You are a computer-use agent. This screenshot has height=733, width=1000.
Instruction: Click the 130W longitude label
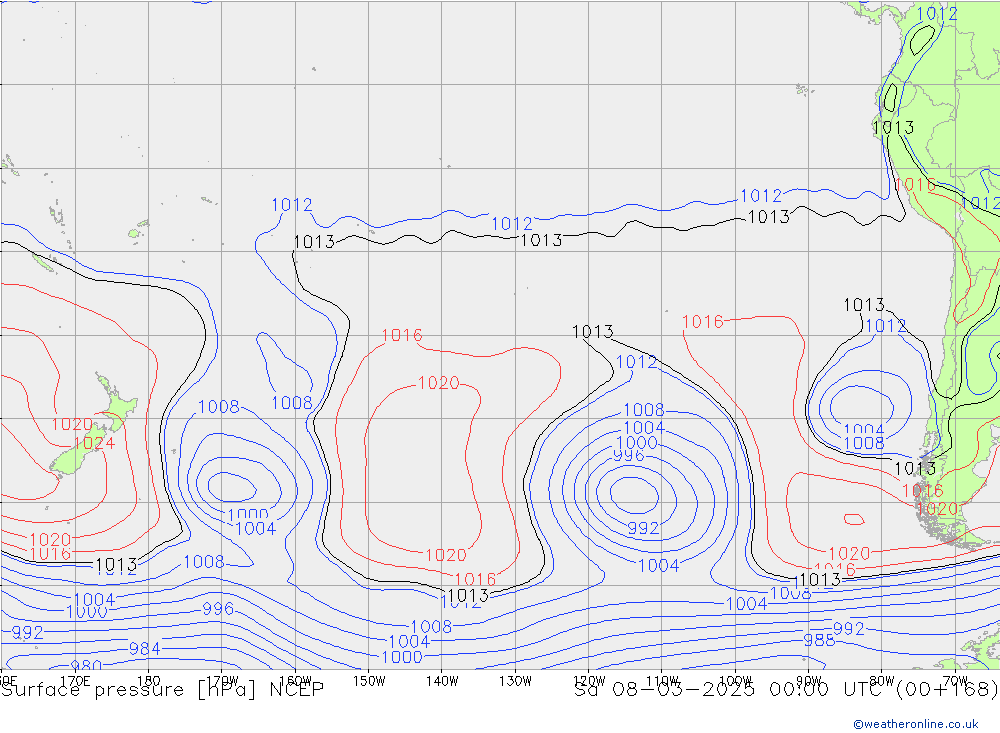coord(515,681)
